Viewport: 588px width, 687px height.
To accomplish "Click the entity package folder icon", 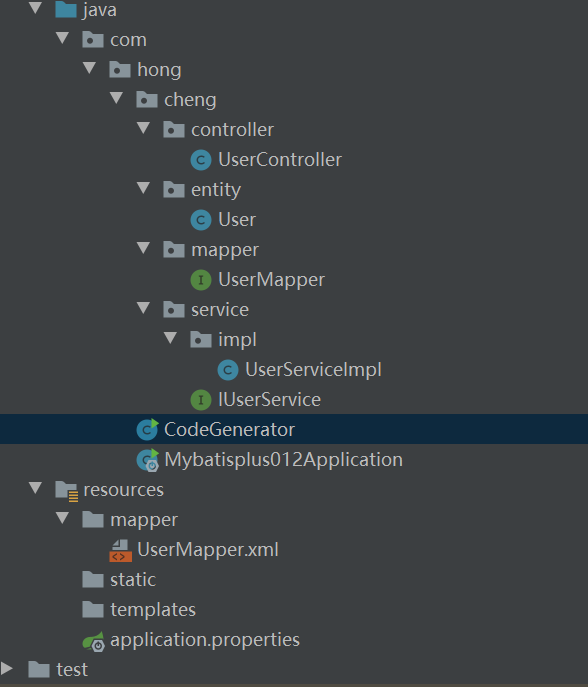I will [x=174, y=190].
